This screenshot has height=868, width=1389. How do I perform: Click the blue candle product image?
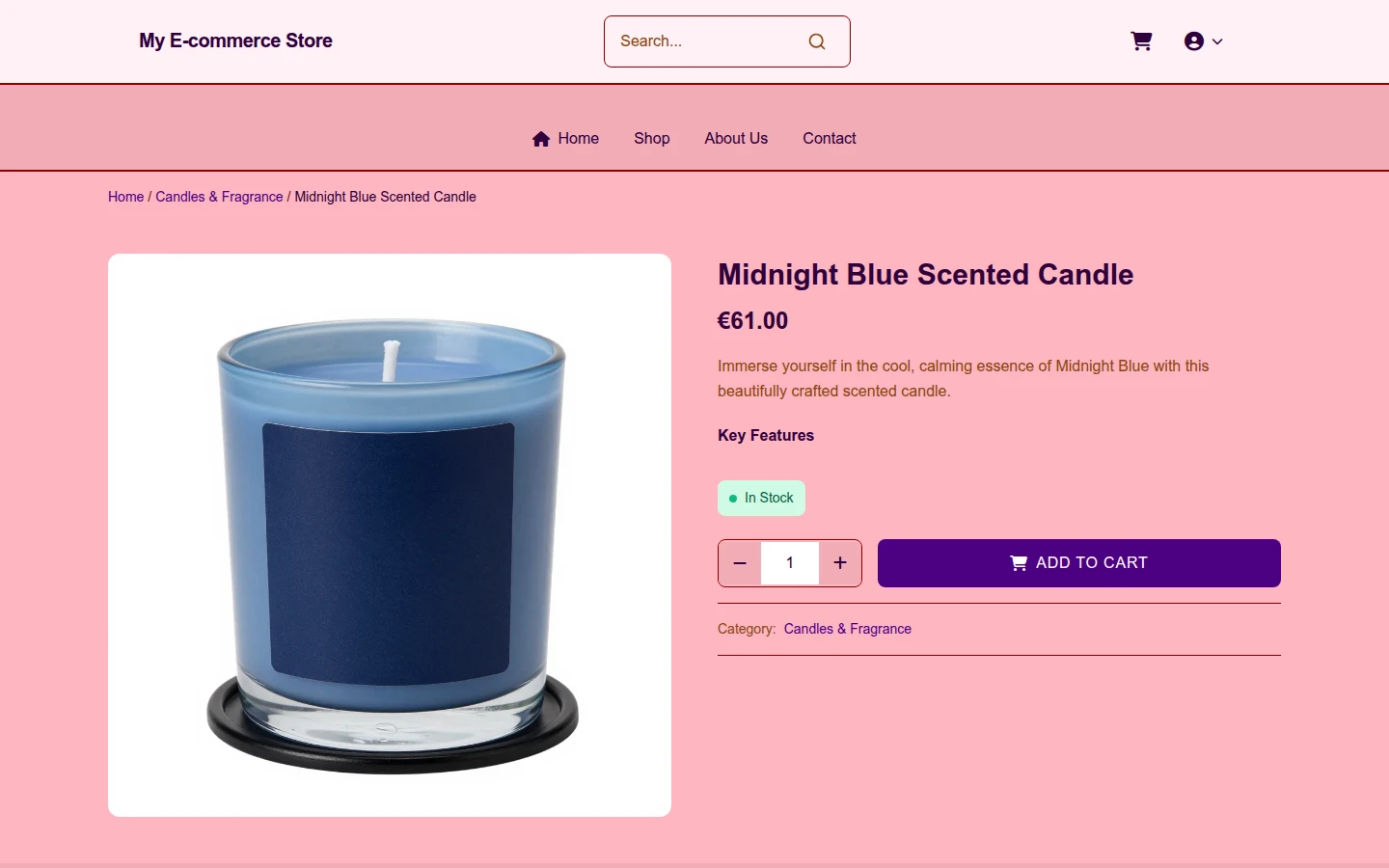pos(390,535)
